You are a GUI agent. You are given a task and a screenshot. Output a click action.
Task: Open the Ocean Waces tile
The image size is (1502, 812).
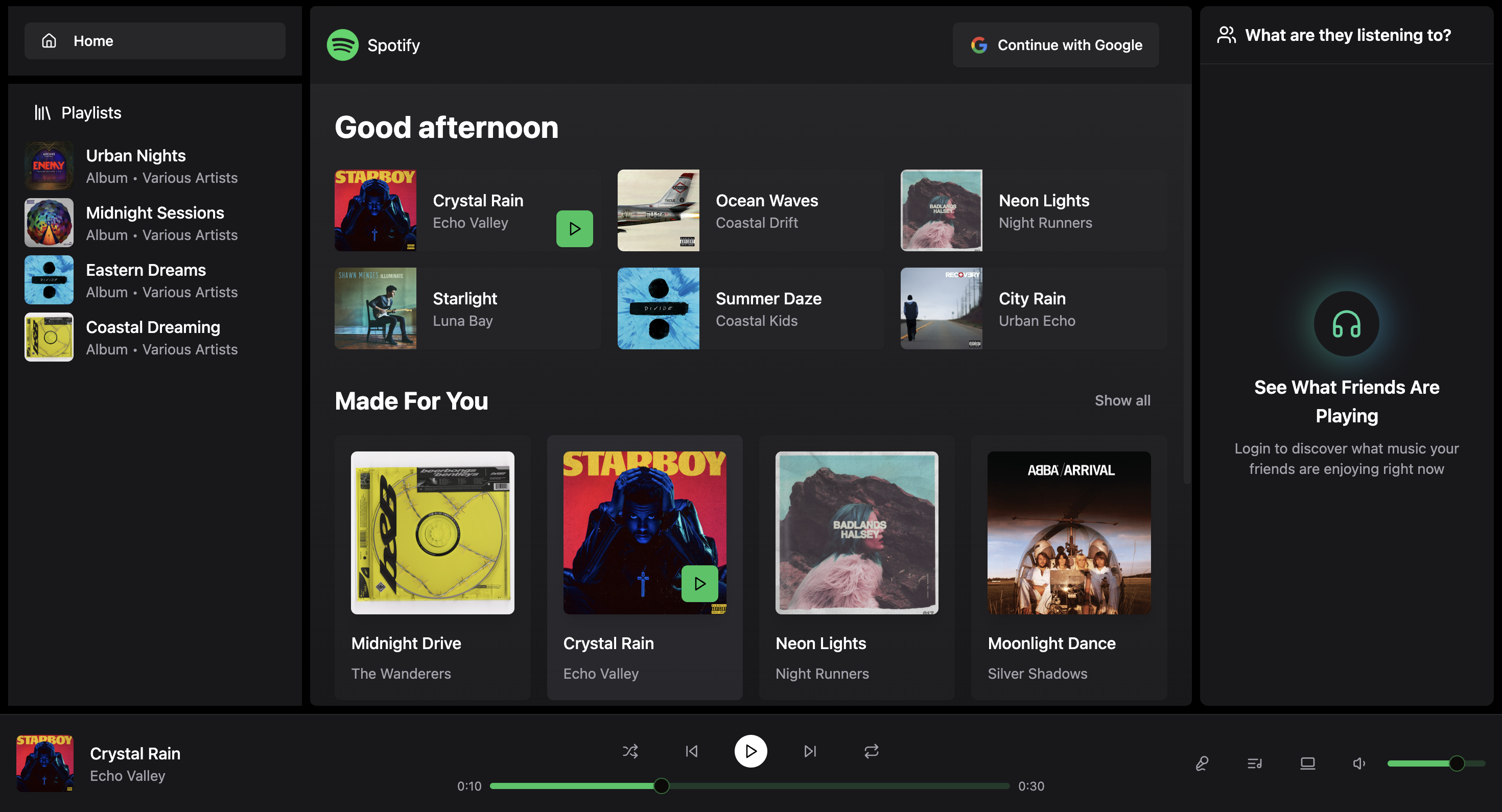[750, 210]
